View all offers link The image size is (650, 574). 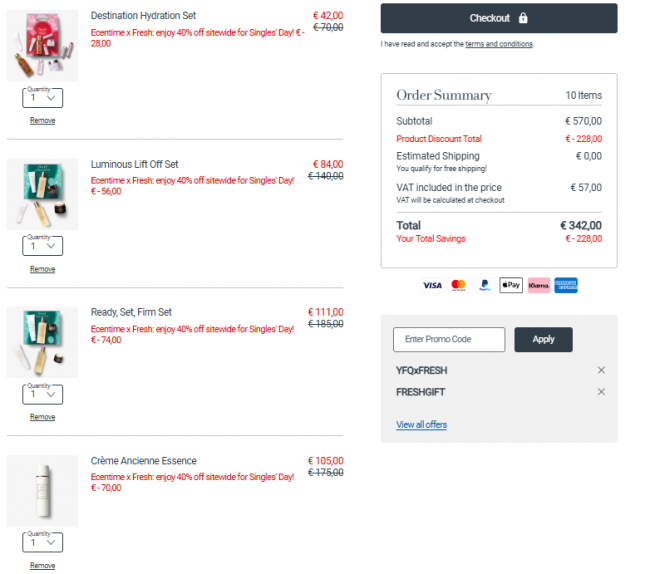click(421, 425)
